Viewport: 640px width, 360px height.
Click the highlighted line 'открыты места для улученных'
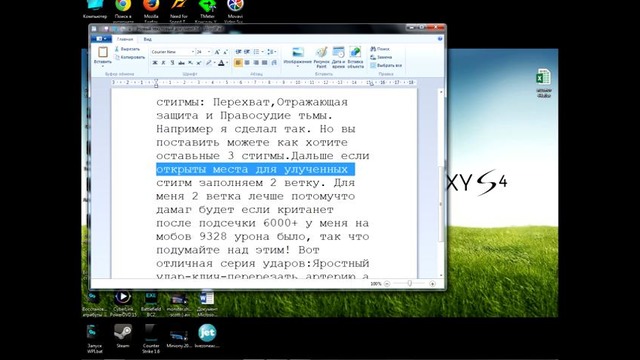(x=256, y=169)
